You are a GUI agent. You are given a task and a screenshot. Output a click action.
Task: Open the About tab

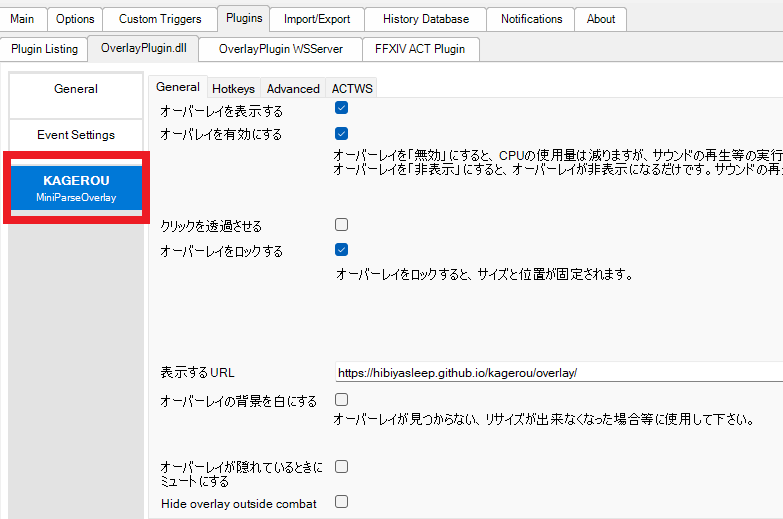tap(601, 18)
